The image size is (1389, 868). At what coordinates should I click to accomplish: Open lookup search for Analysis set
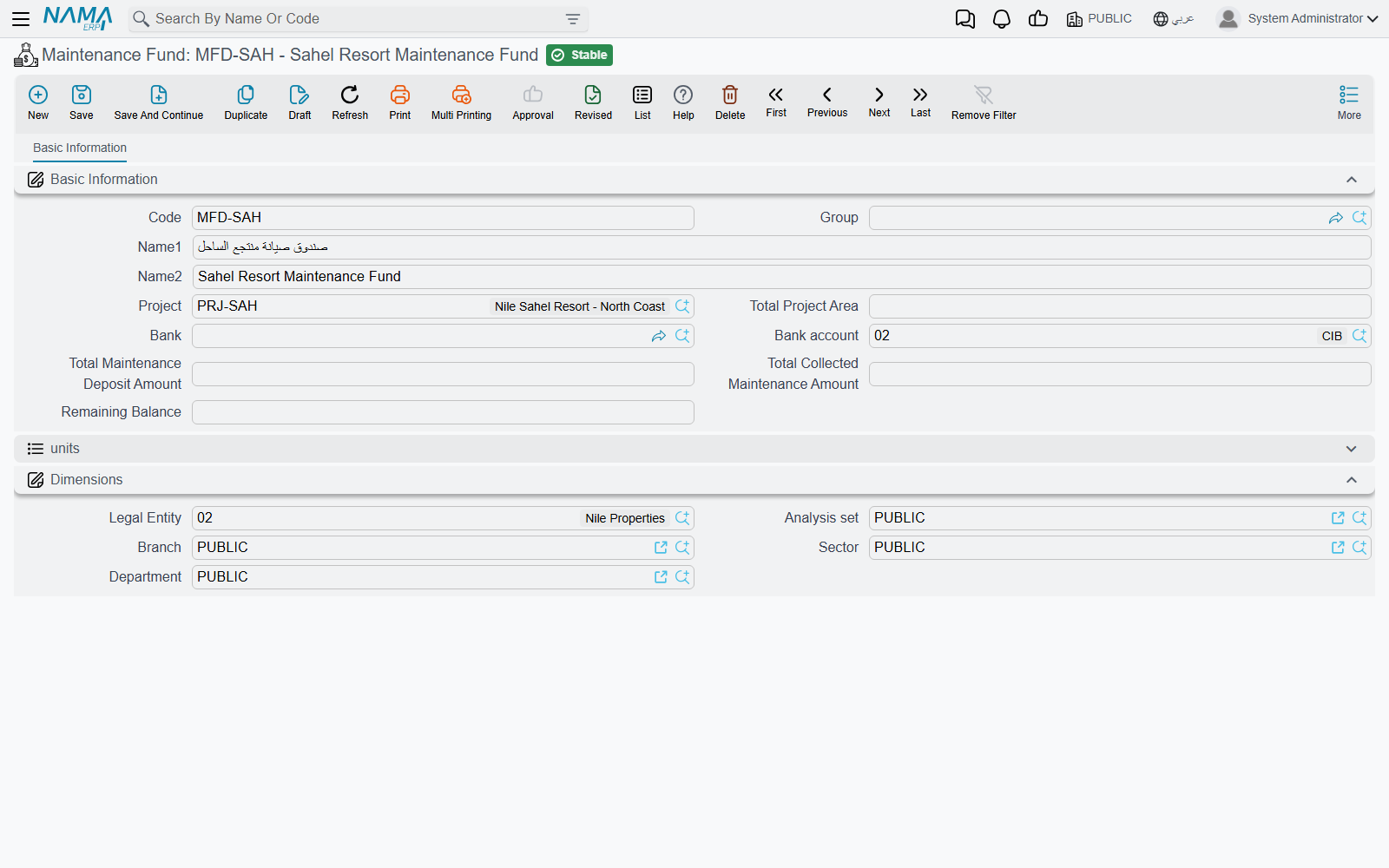point(1359,518)
